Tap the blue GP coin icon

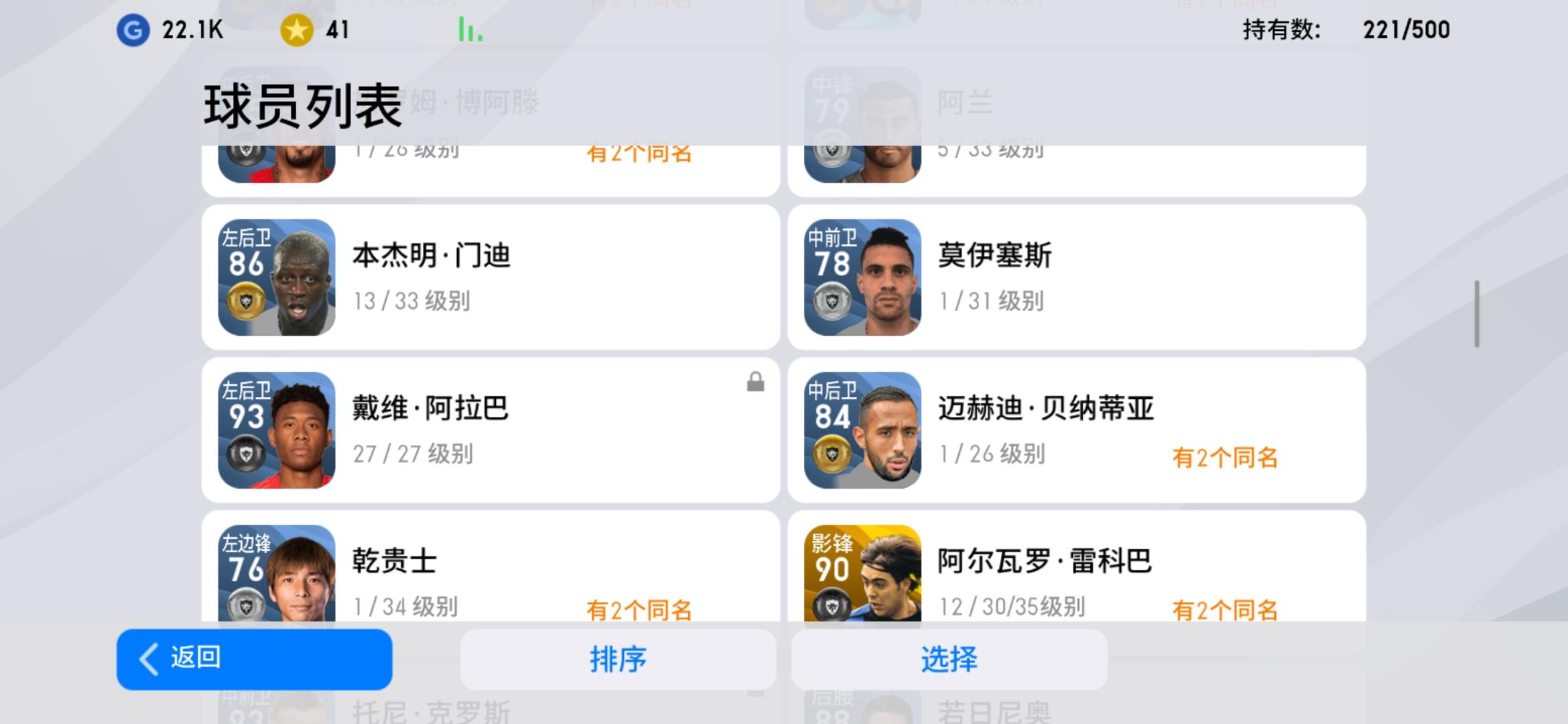pyautogui.click(x=133, y=30)
